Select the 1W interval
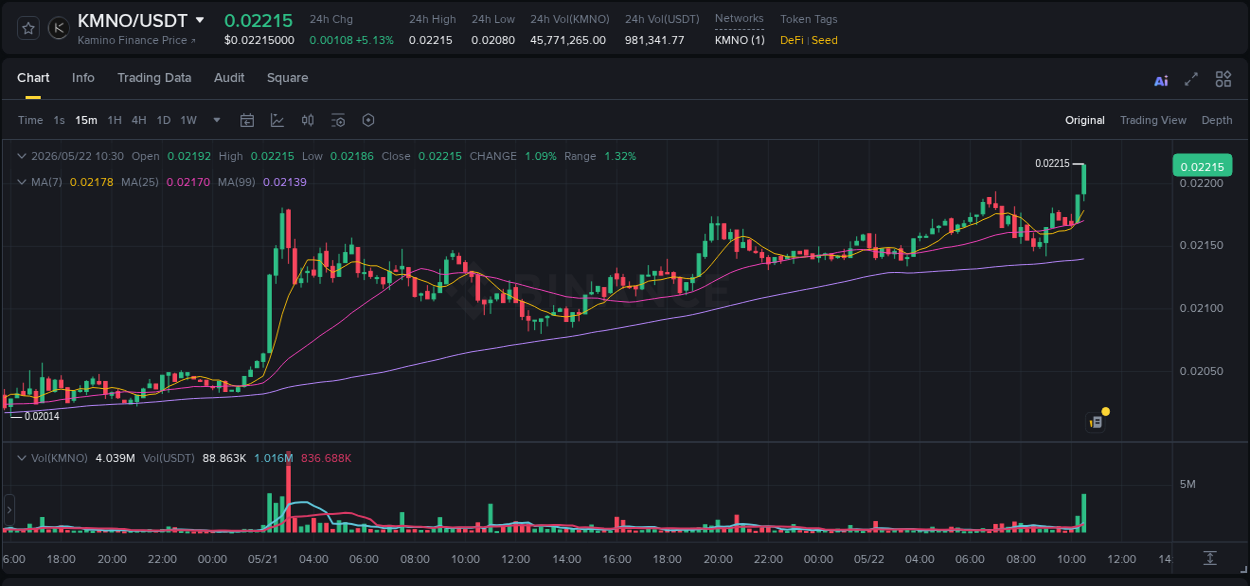The height and width of the screenshot is (586, 1250). pyautogui.click(x=188, y=120)
